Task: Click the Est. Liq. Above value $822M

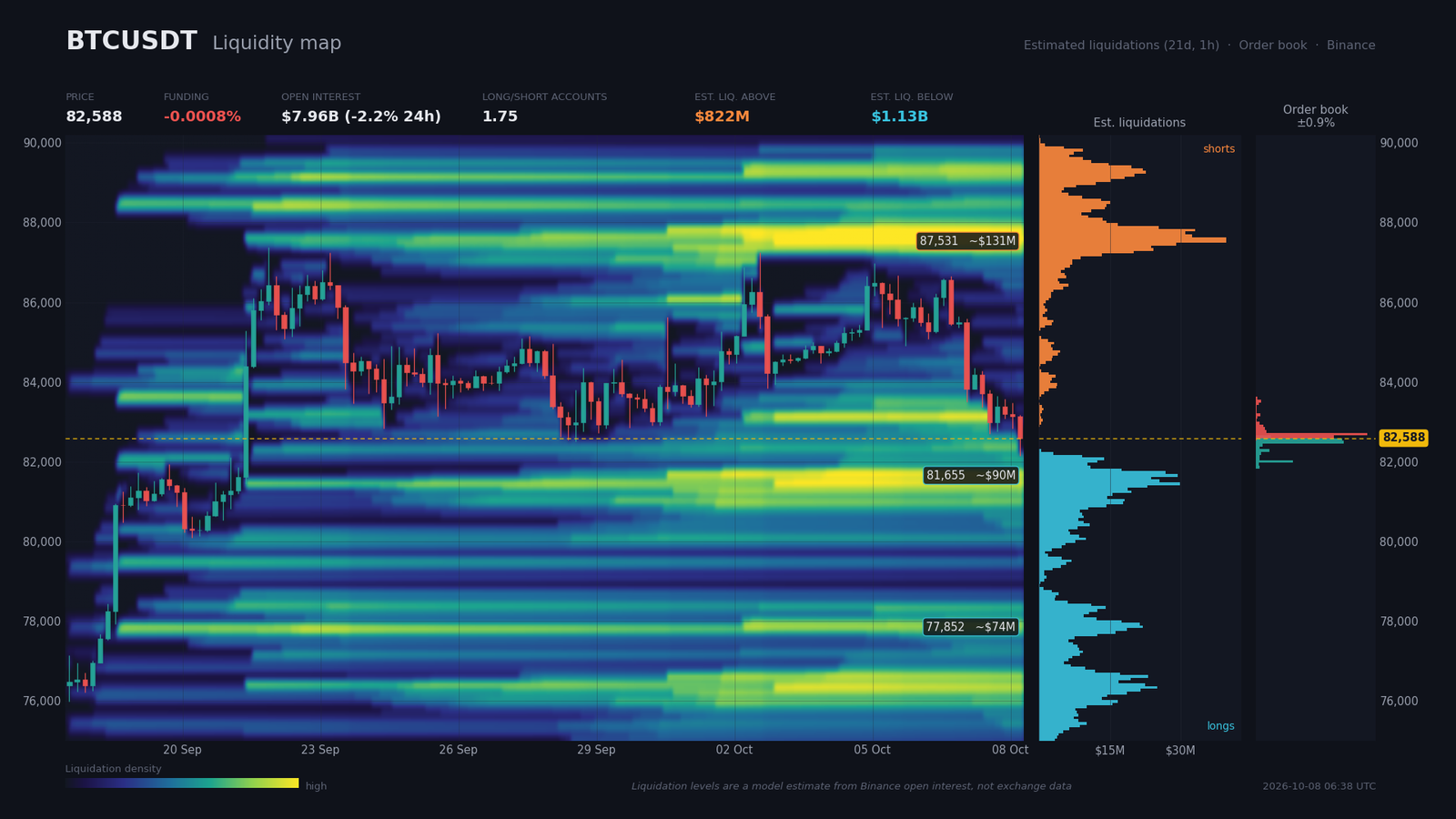Action: 722,116
